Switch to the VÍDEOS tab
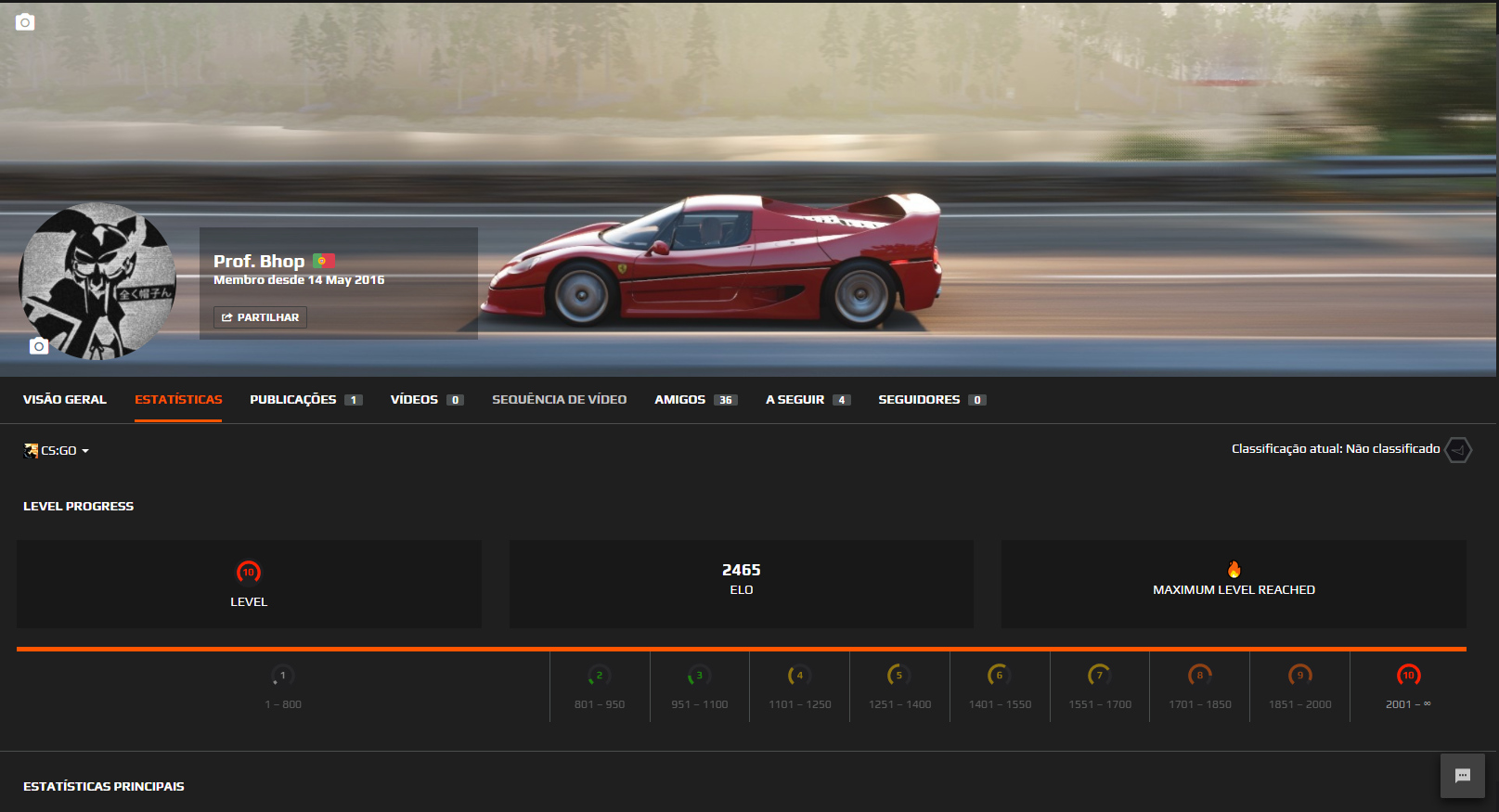 (427, 400)
